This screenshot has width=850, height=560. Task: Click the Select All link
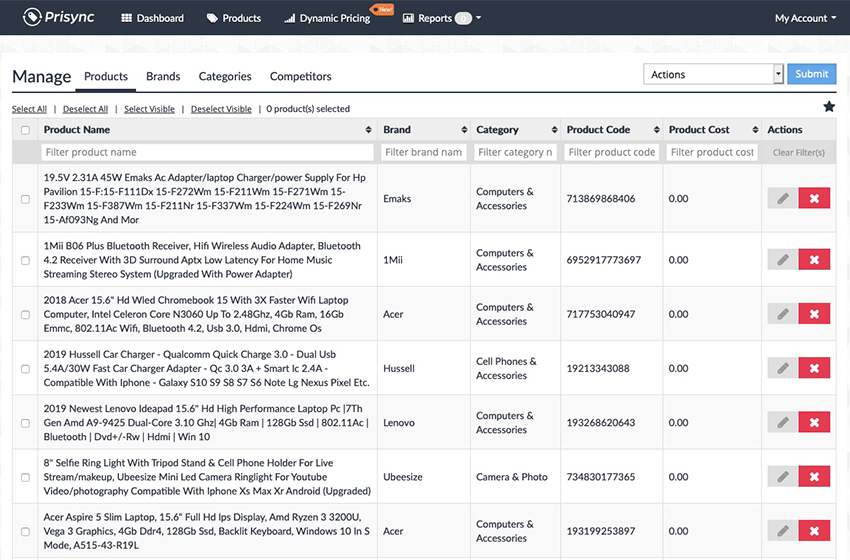coord(29,109)
